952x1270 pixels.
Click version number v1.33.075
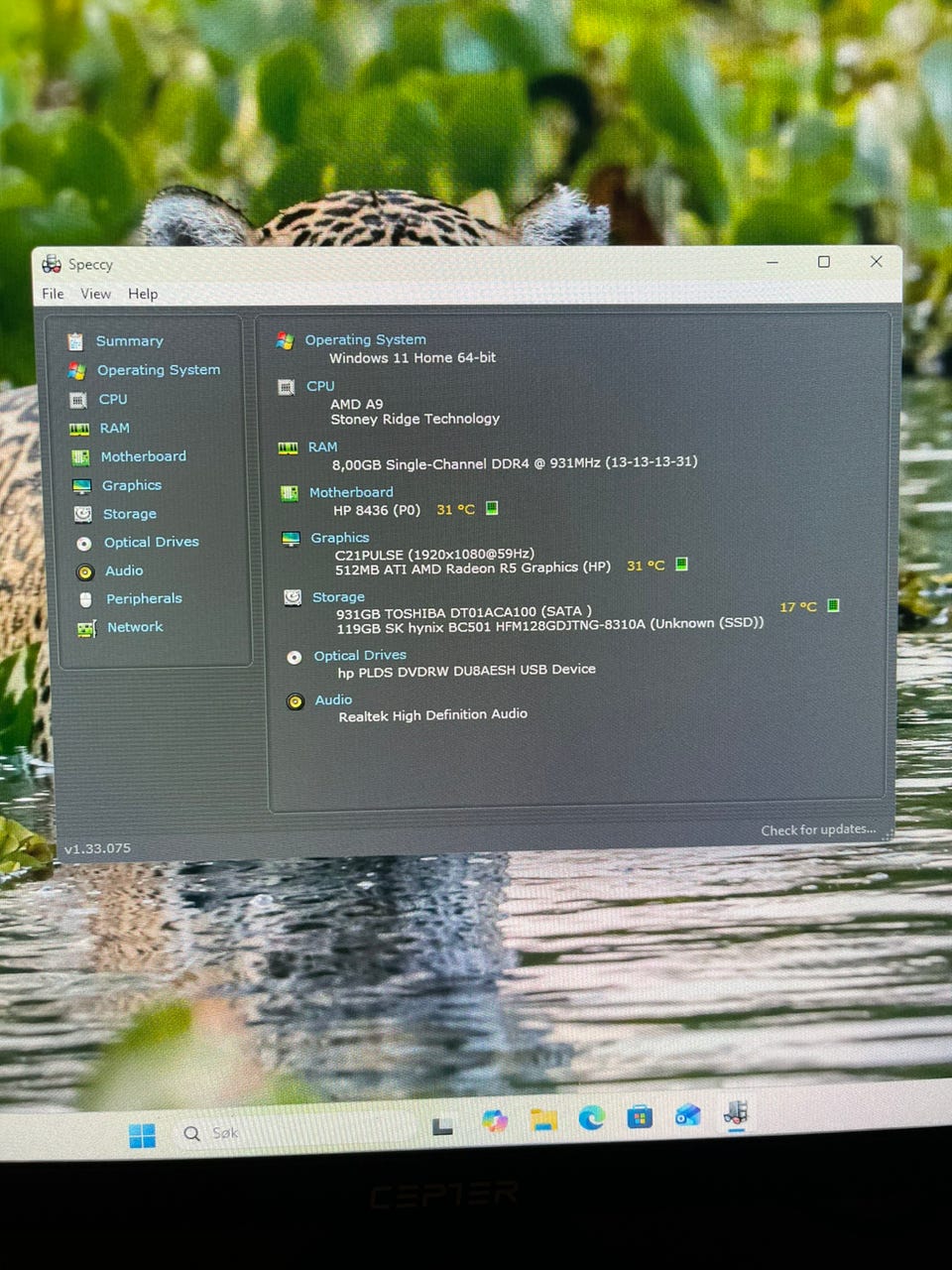point(97,848)
